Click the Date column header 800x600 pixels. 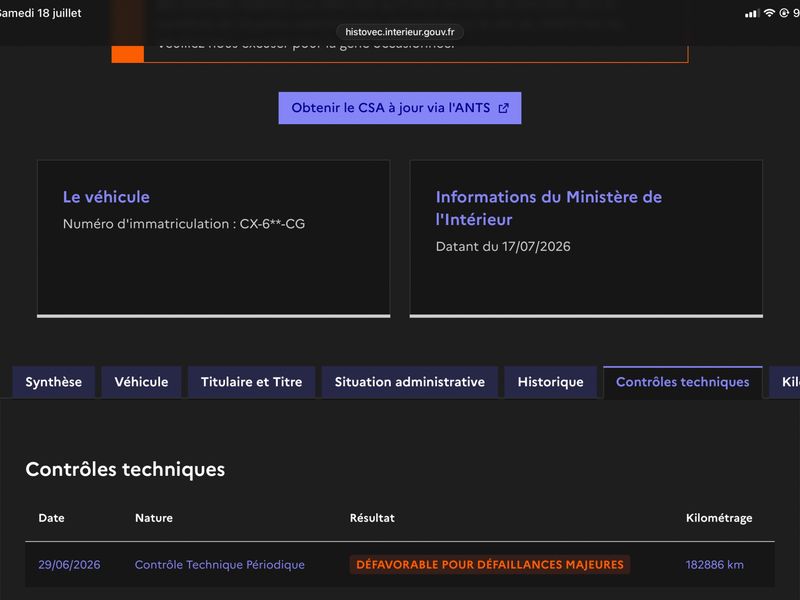[52, 518]
